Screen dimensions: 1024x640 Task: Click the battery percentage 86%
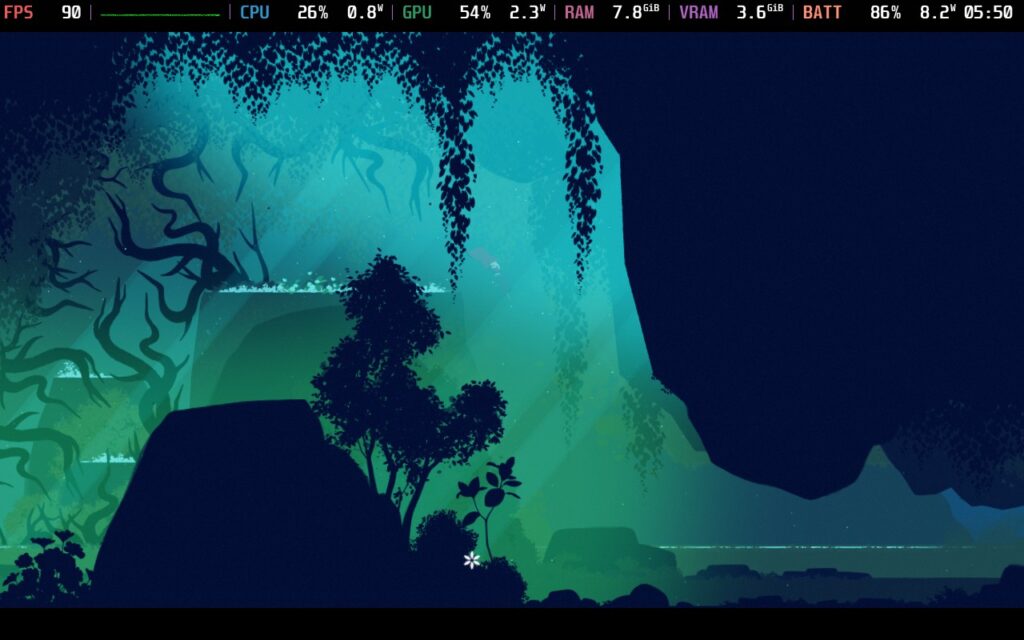(x=886, y=12)
